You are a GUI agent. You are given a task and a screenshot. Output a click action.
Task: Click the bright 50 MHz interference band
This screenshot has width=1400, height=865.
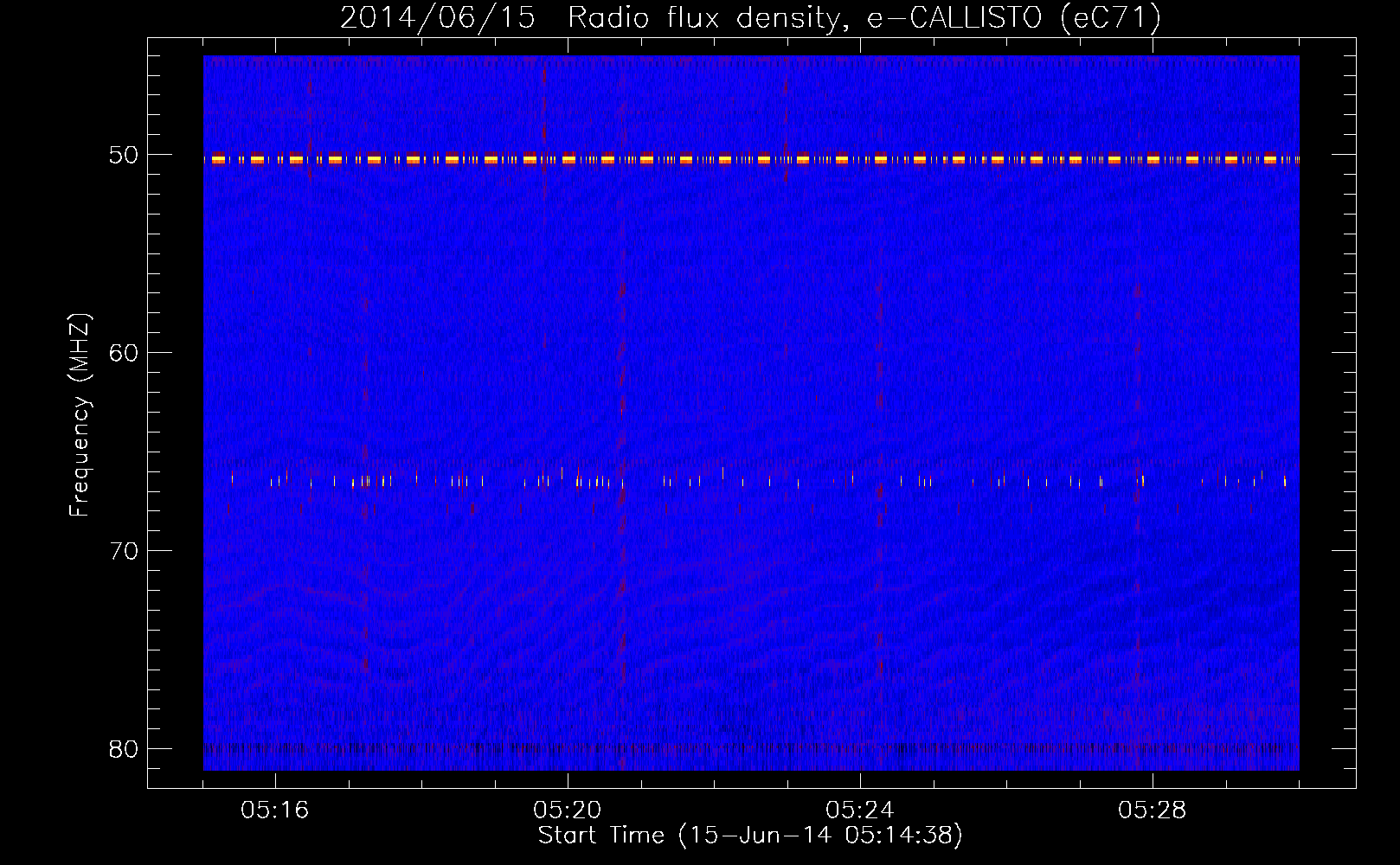pos(751,159)
